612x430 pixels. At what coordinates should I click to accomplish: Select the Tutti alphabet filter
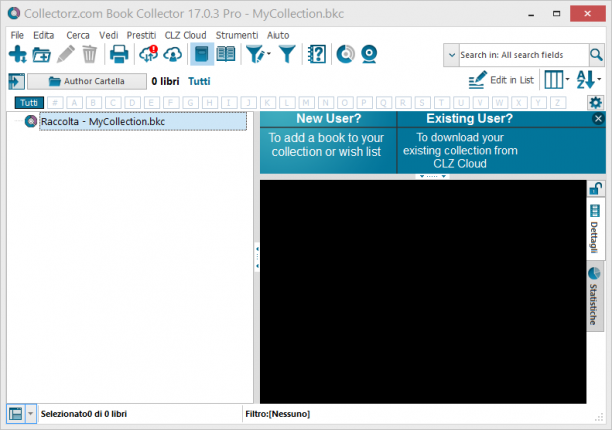click(29, 103)
